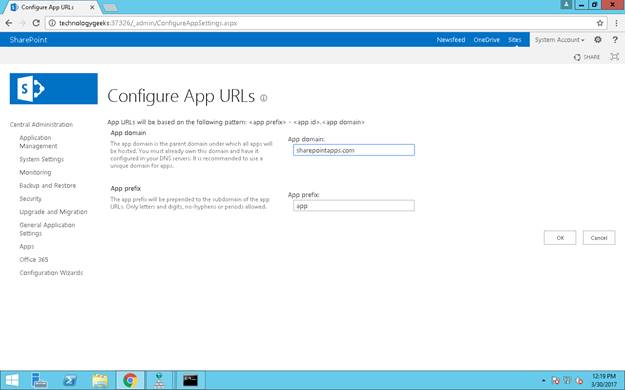Open the Command Prompt taskbar icon
The image size is (625, 390).
(191, 380)
